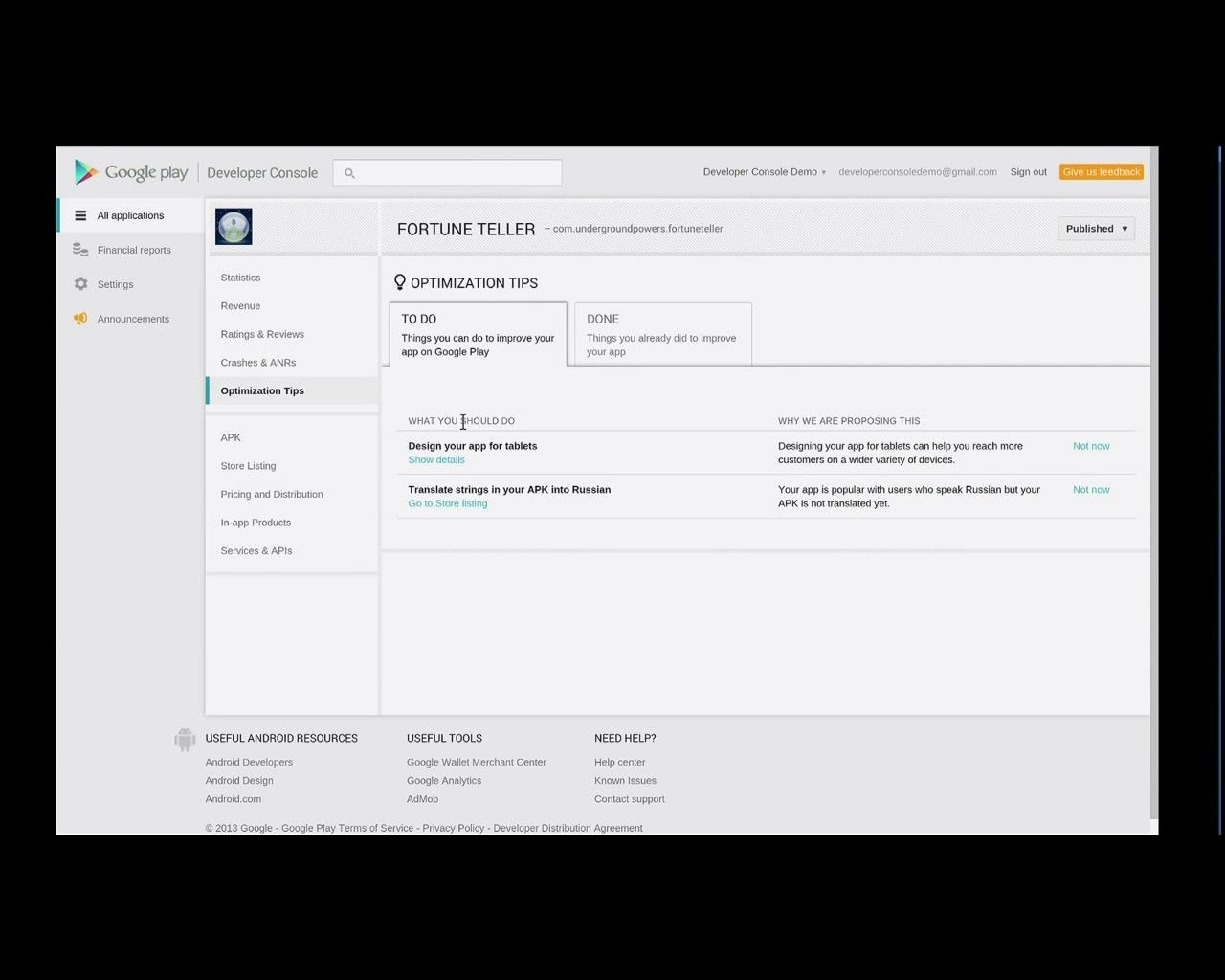Go to All applications
Viewport: 1225px width, 980px height.
pyautogui.click(x=130, y=215)
